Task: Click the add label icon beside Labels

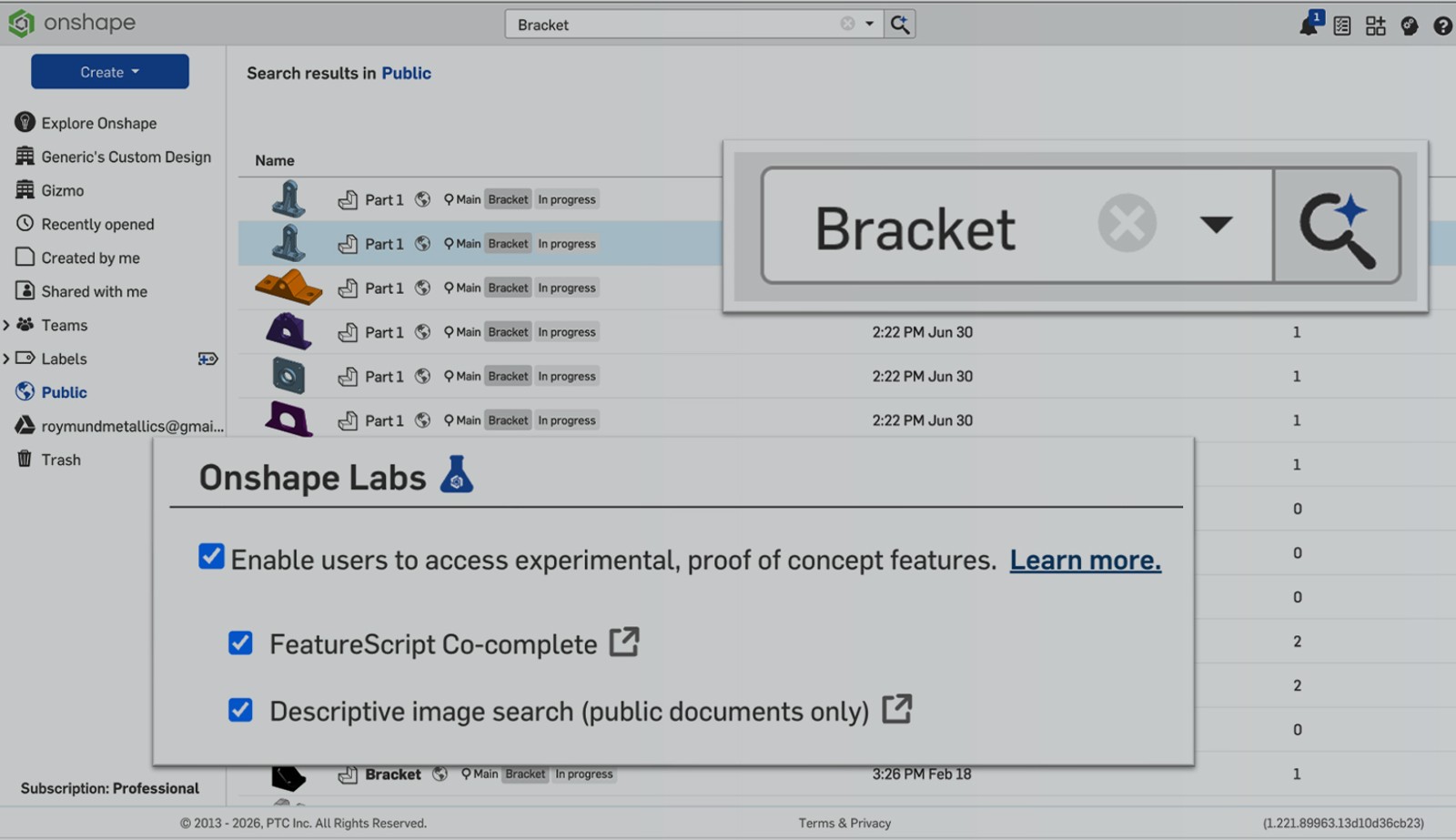Action: pos(207,359)
